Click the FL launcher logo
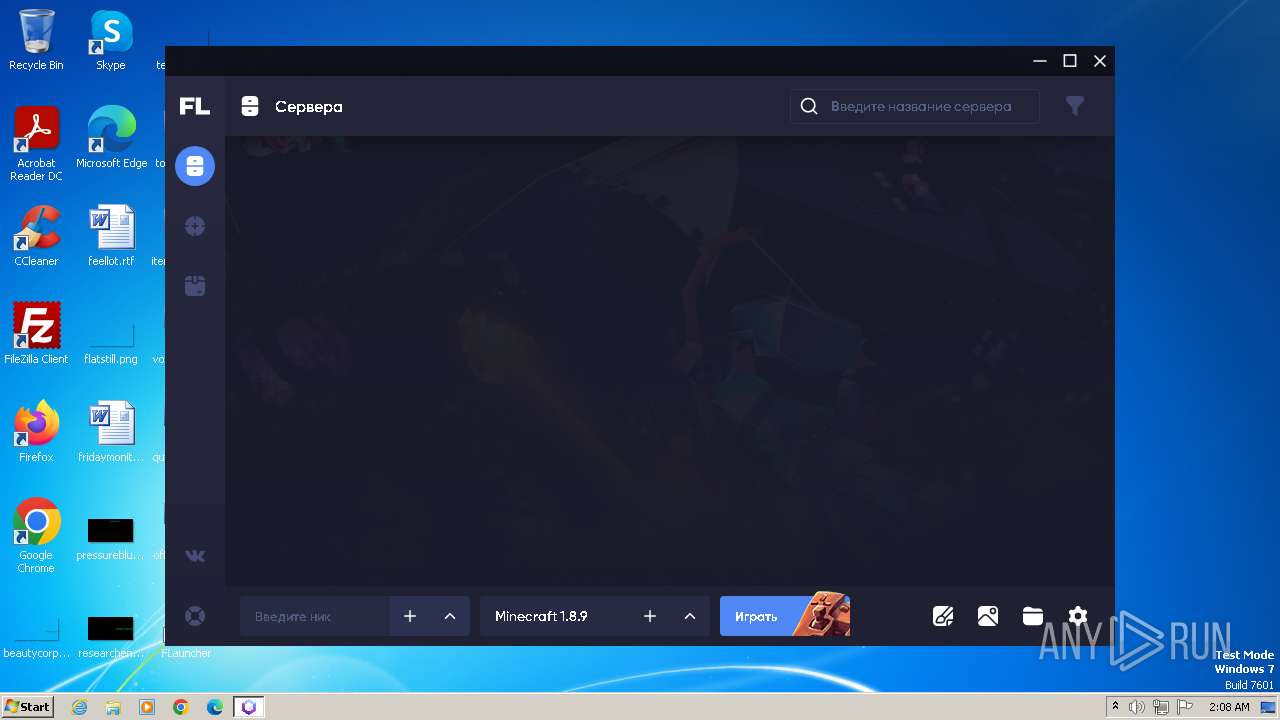 pyautogui.click(x=195, y=106)
